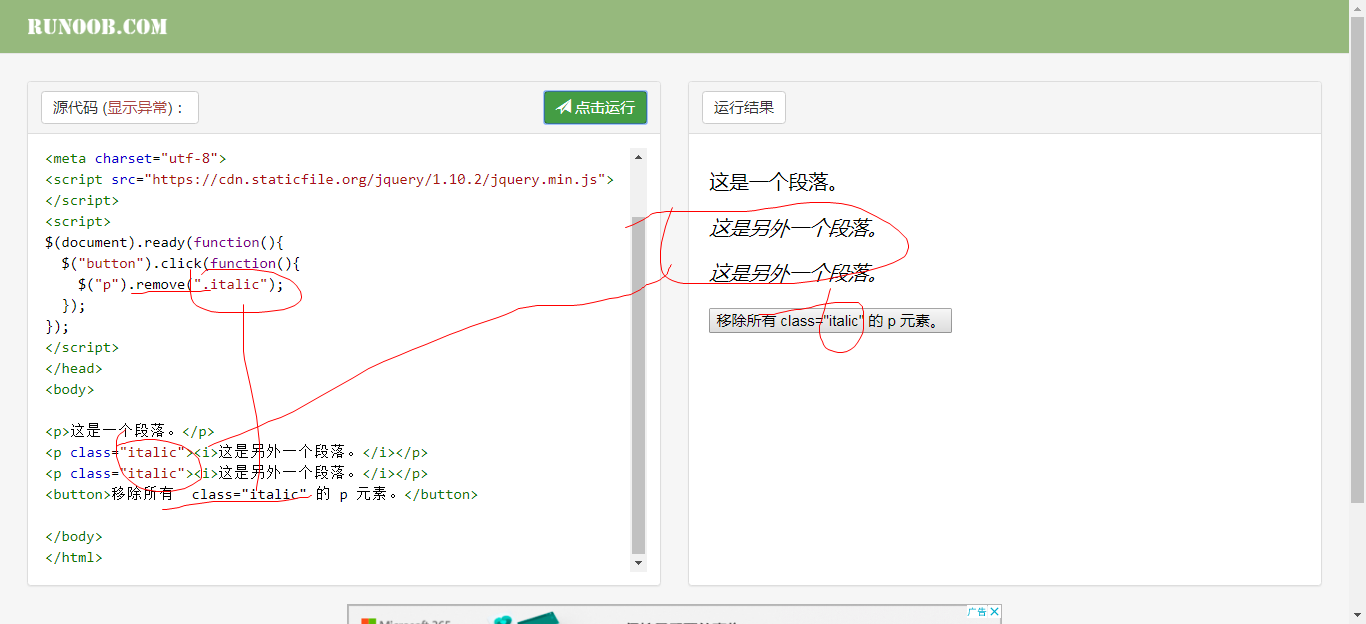Click the remove(".italic") code line
Viewport: 1366px width, 624px height.
(x=181, y=284)
